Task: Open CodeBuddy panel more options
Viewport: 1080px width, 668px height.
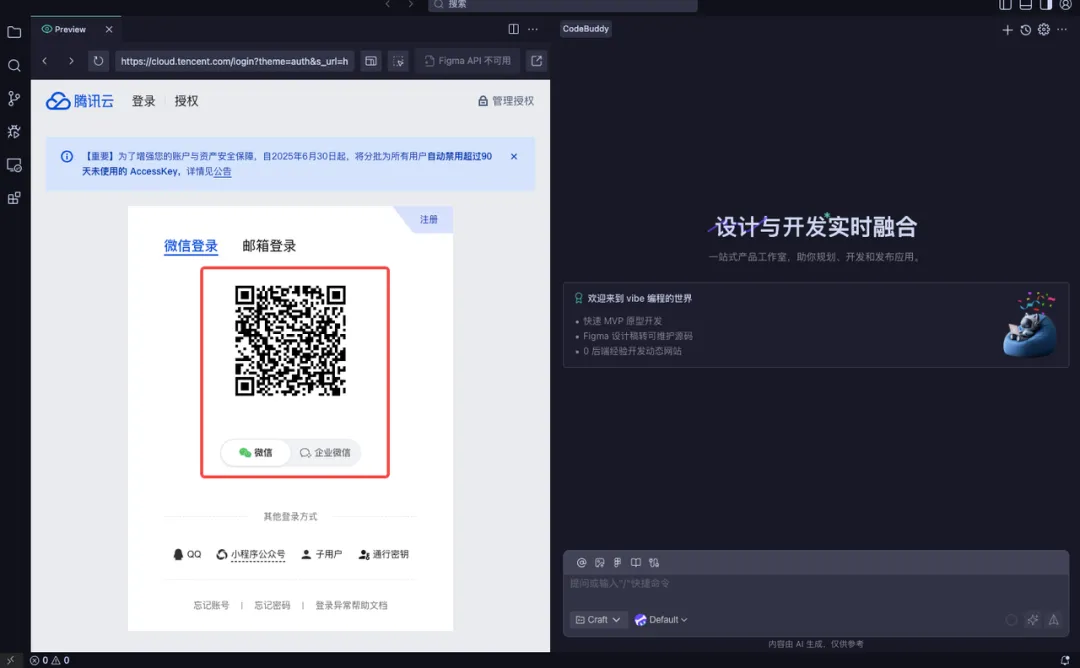Action: [x=1062, y=30]
